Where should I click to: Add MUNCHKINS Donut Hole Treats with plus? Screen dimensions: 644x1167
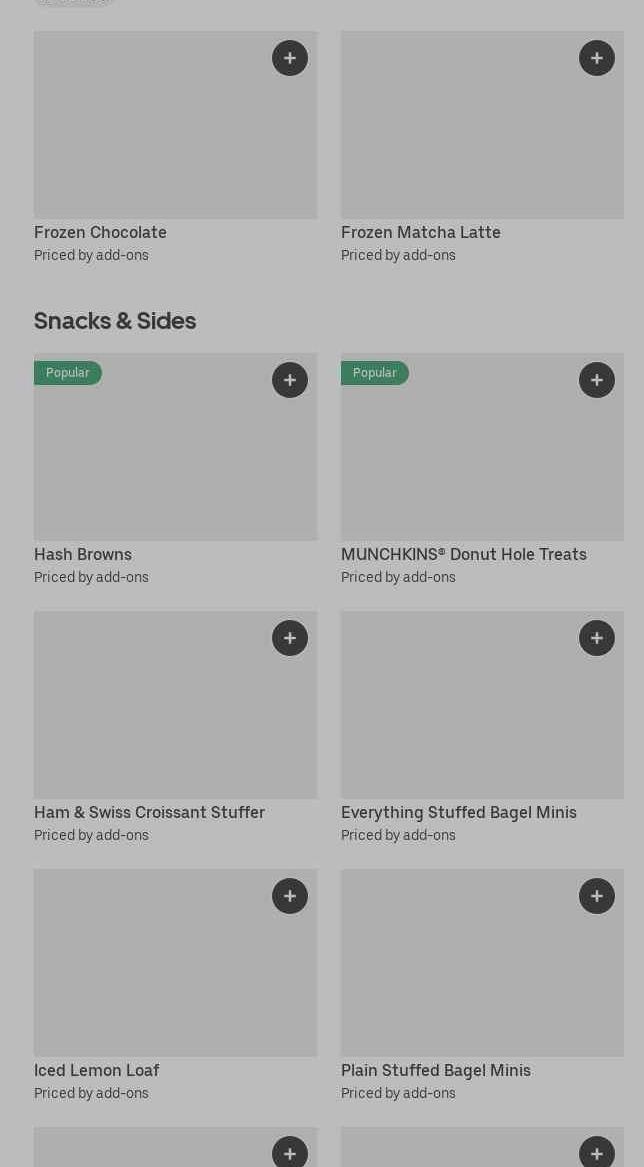pyautogui.click(x=597, y=380)
